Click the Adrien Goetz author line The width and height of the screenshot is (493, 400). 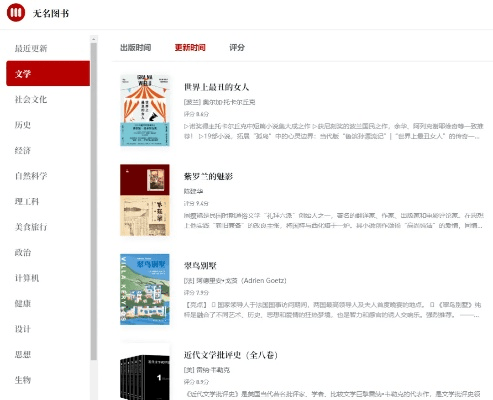point(235,281)
